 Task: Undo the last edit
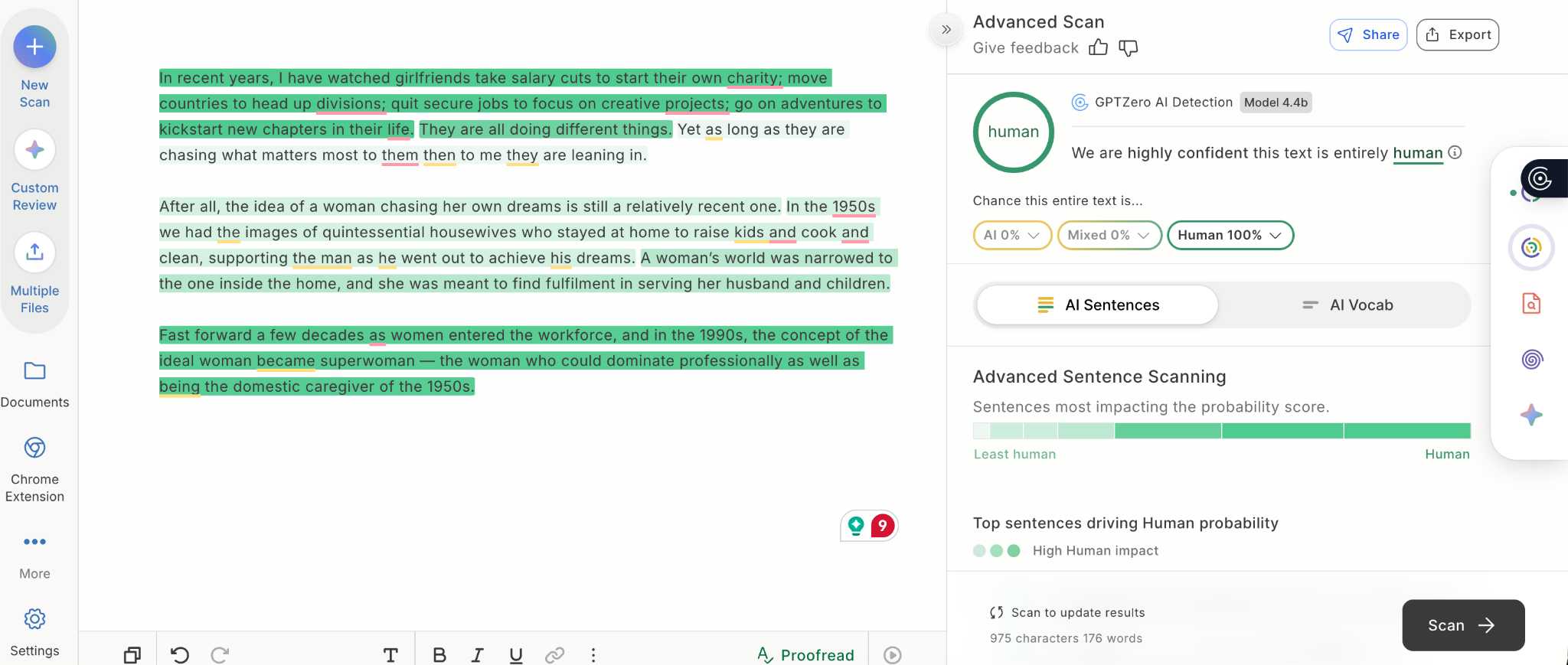(179, 655)
